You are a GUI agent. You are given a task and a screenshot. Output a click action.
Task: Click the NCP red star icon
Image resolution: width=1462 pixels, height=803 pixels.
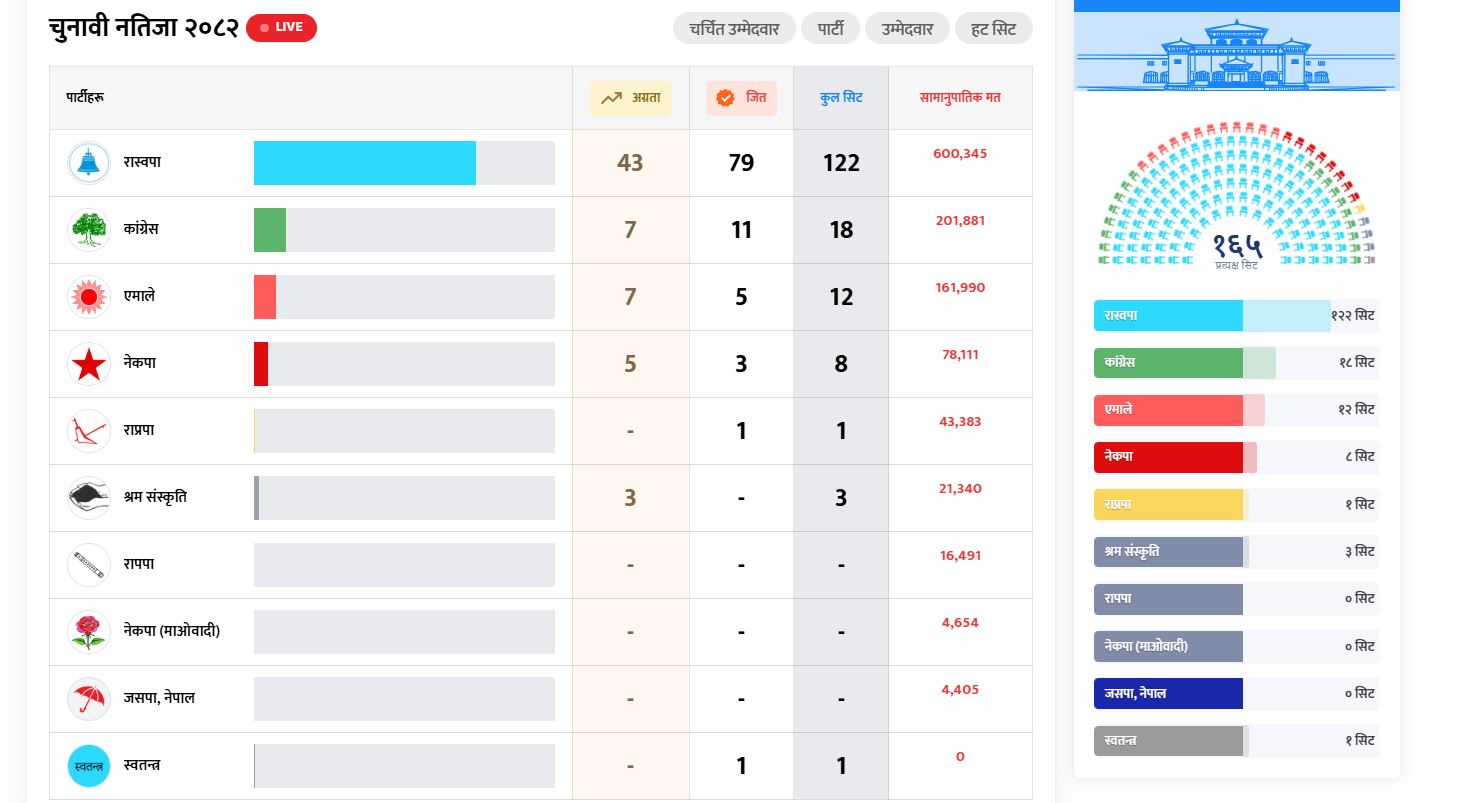click(88, 364)
